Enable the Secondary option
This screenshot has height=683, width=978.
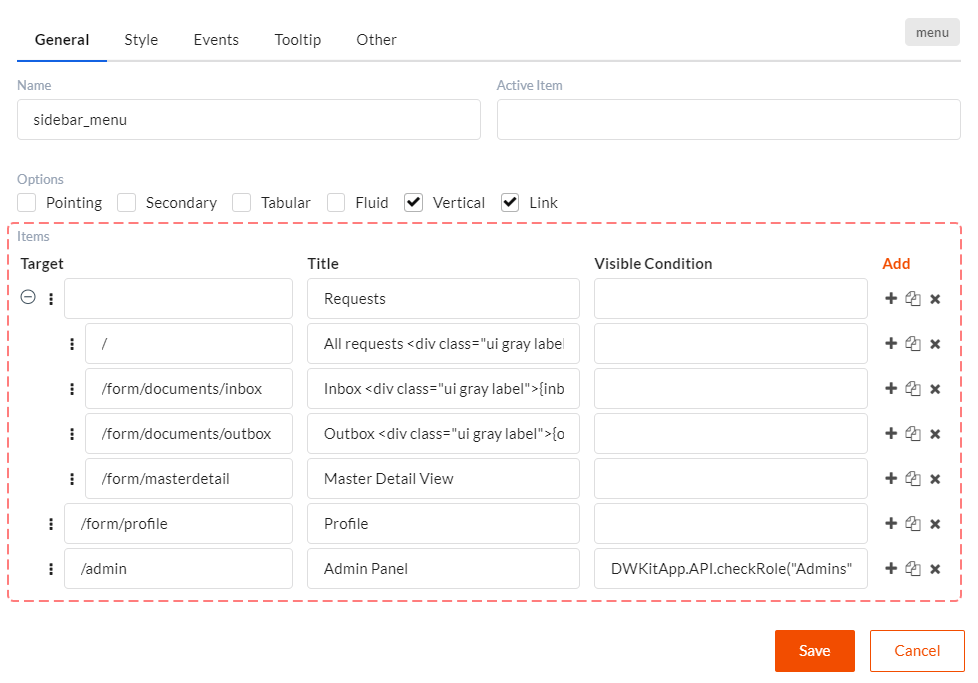[127, 203]
